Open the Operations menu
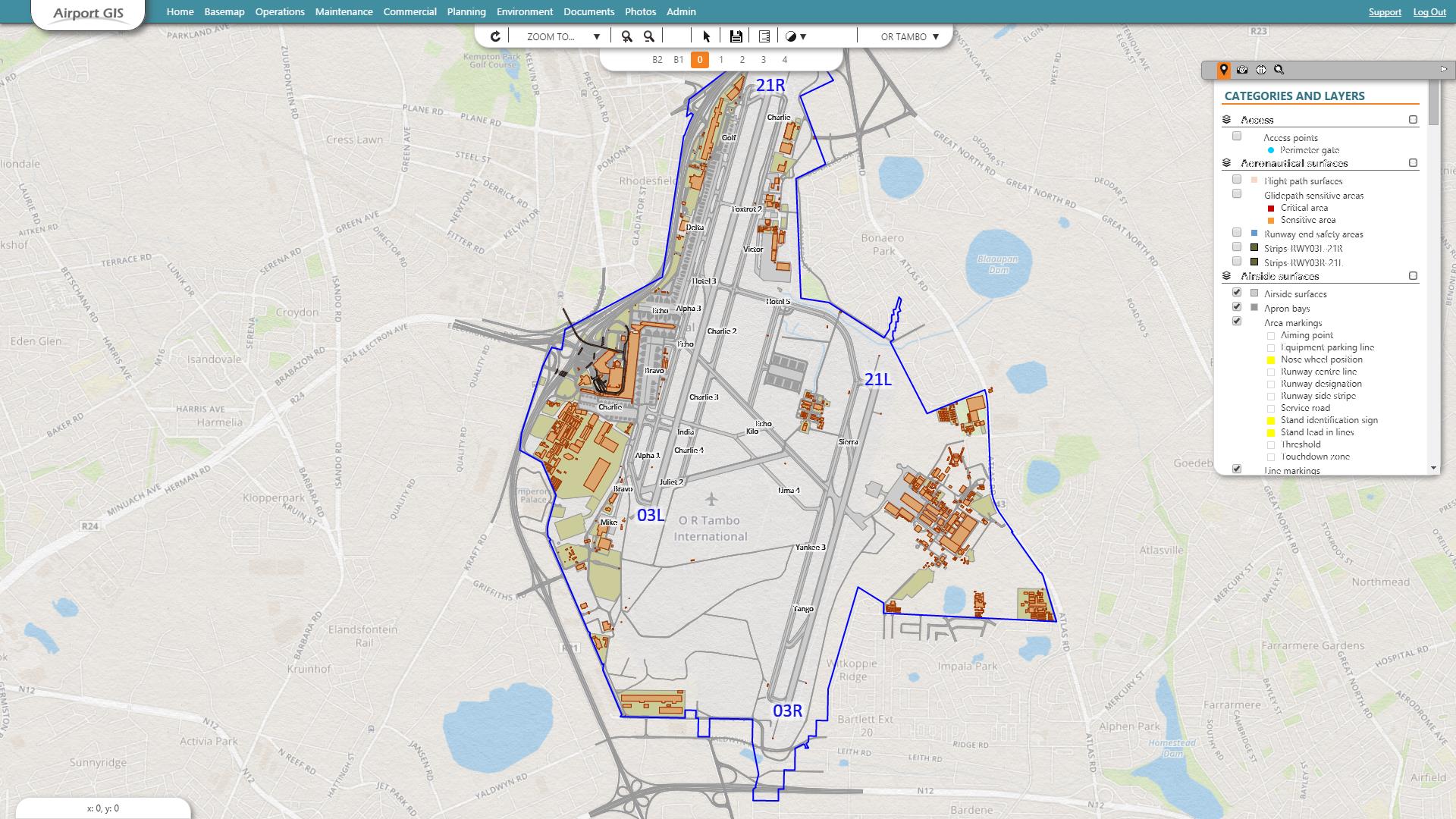Viewport: 1456px width, 819px height. tap(280, 12)
